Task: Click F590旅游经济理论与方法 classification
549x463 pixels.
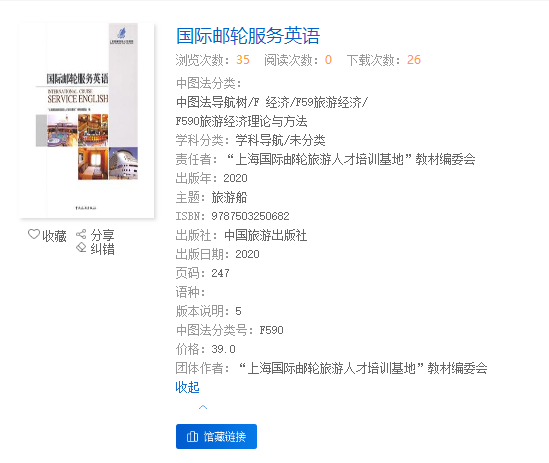Action: pyautogui.click(x=241, y=122)
